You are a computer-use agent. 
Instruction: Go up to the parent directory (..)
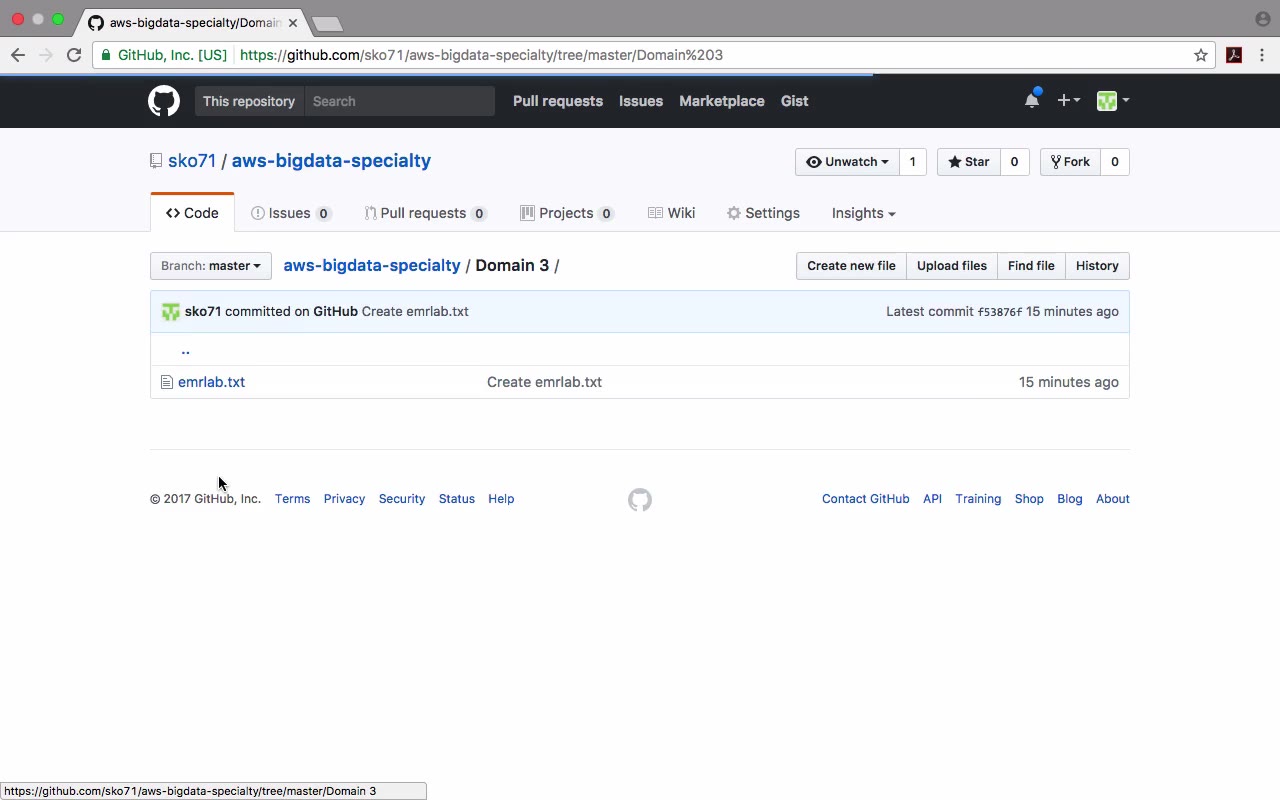(185, 350)
